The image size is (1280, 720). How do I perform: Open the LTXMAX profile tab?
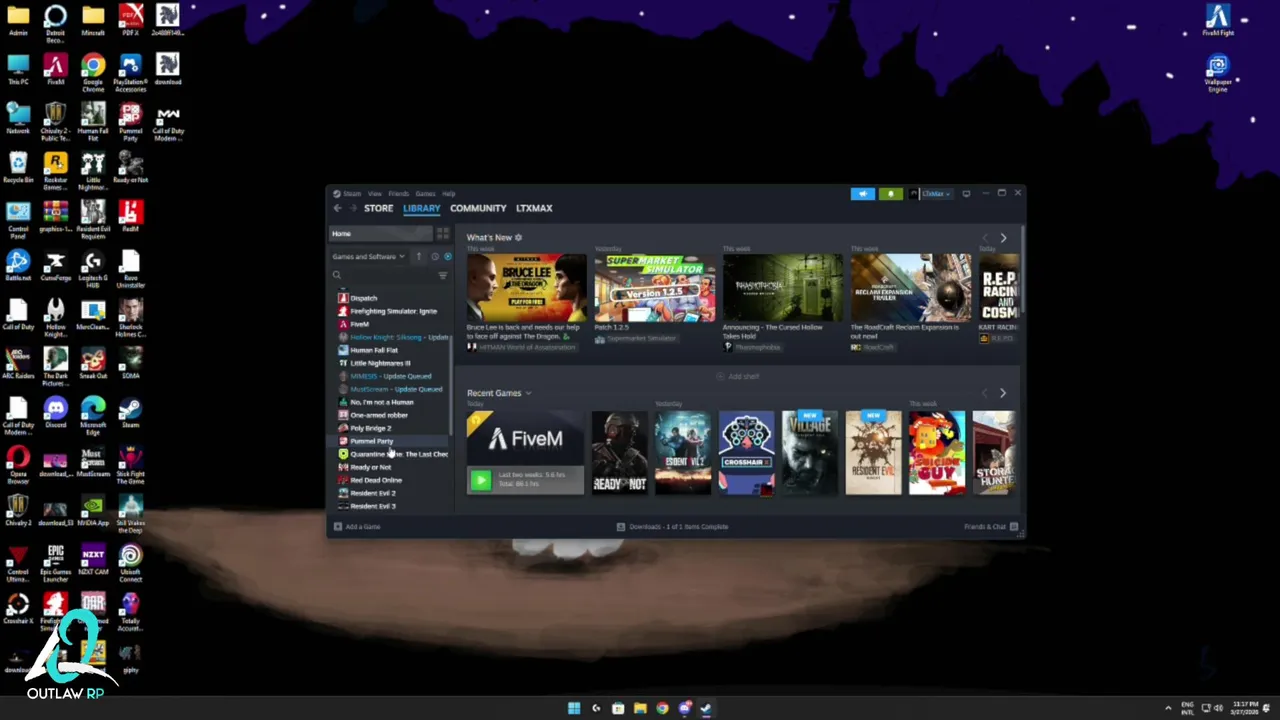pos(534,208)
